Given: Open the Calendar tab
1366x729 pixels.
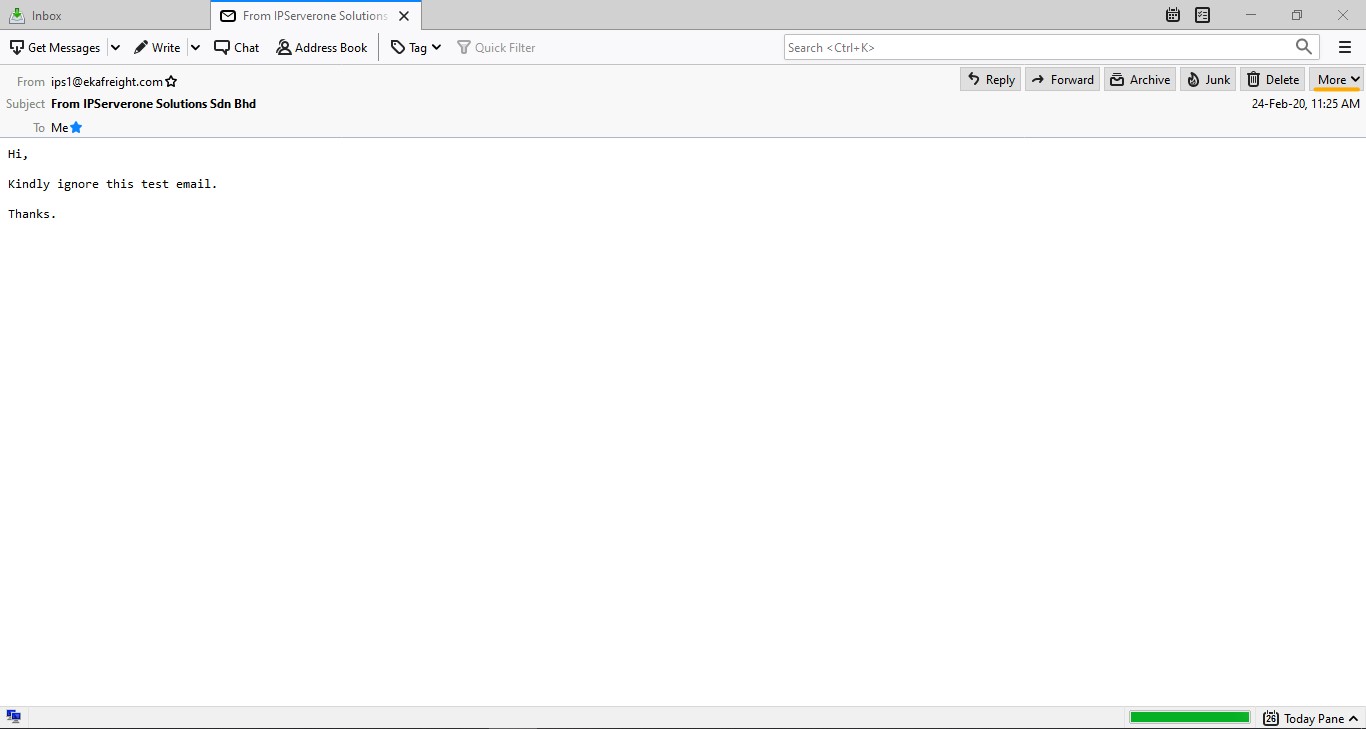Looking at the screenshot, I should point(1172,15).
